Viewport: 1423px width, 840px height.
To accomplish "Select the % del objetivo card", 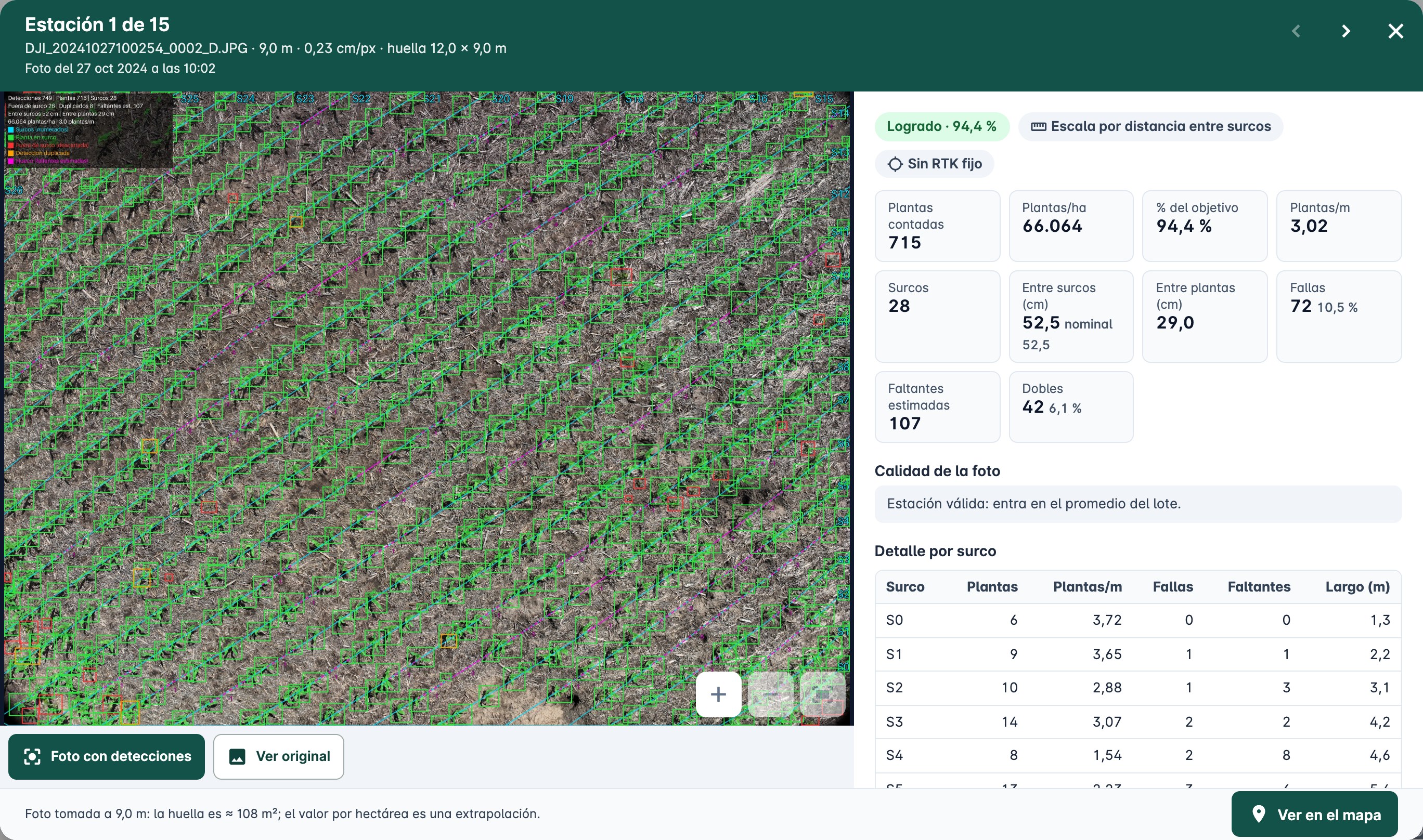I will [x=1205, y=226].
